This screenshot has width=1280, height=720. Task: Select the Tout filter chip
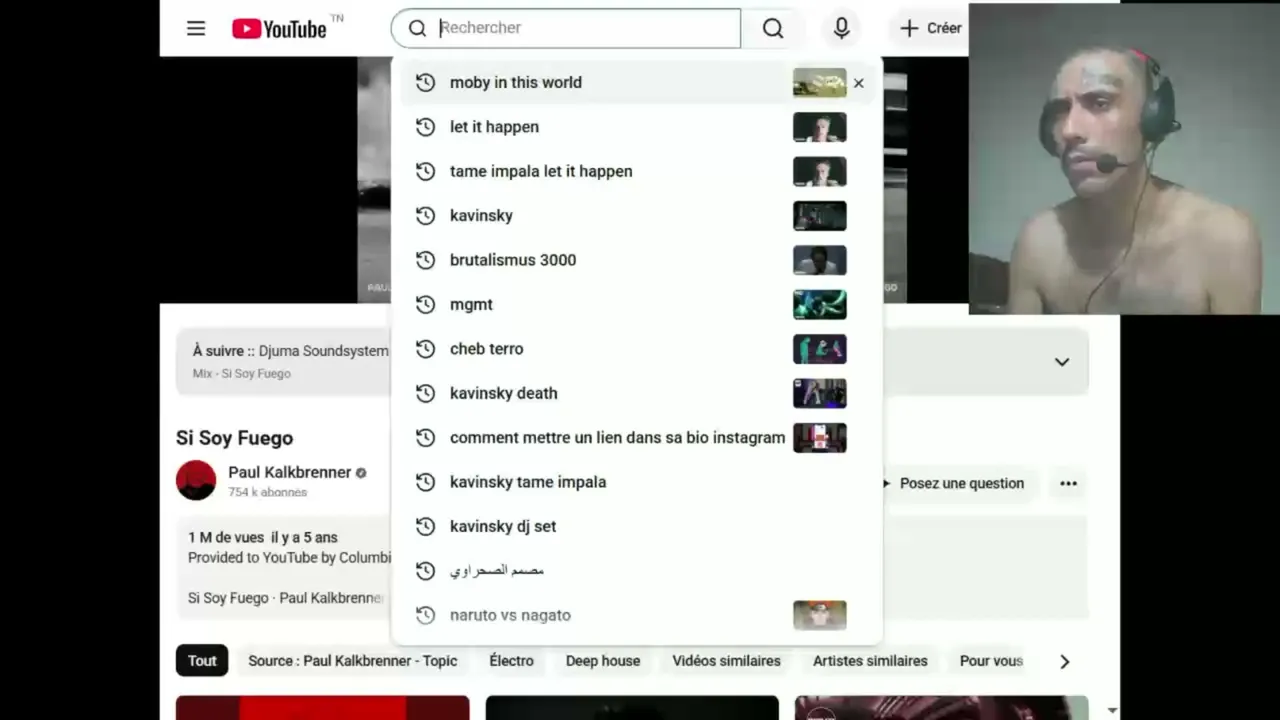tap(202, 661)
